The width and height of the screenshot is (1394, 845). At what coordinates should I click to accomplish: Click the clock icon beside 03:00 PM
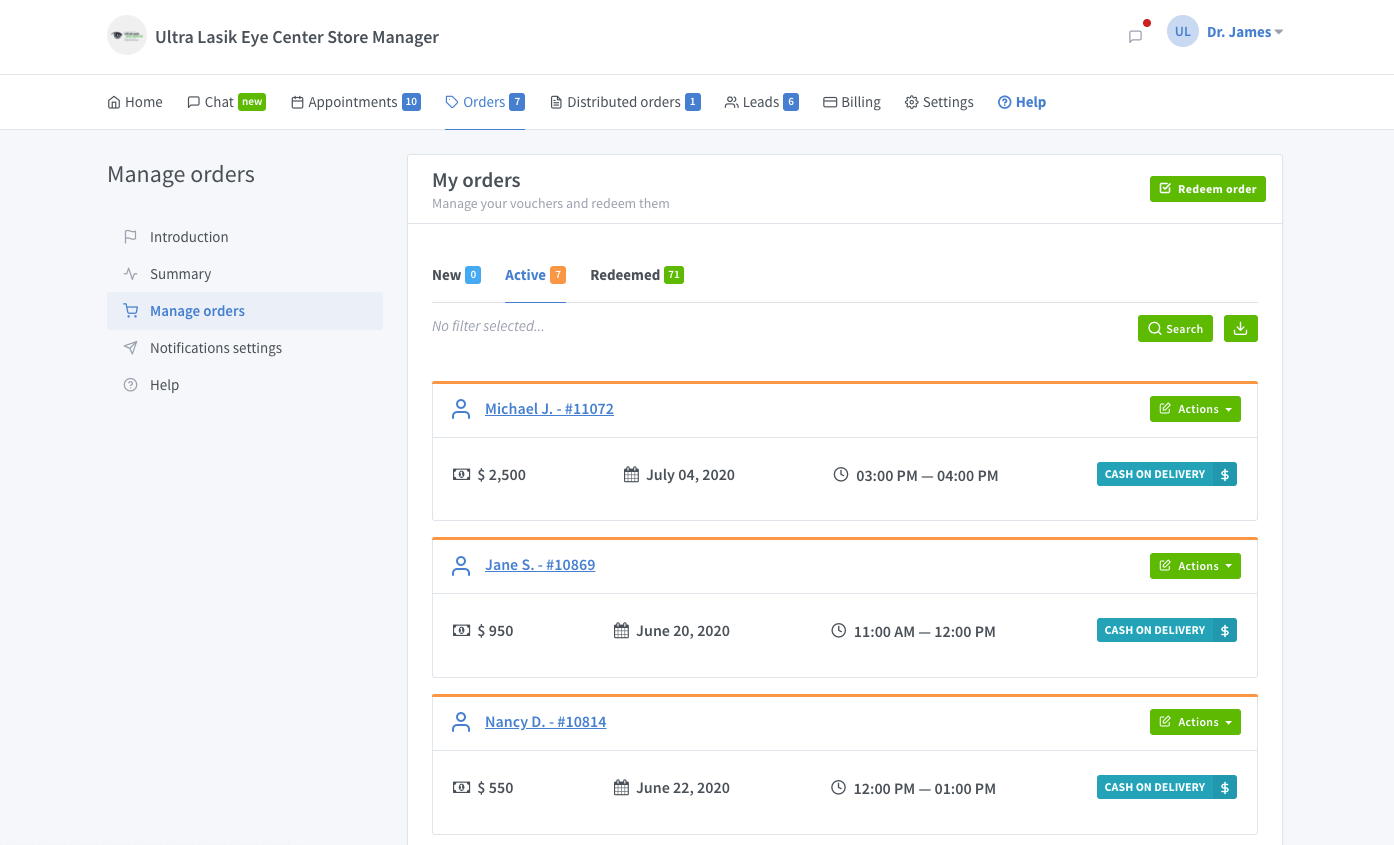click(x=841, y=474)
